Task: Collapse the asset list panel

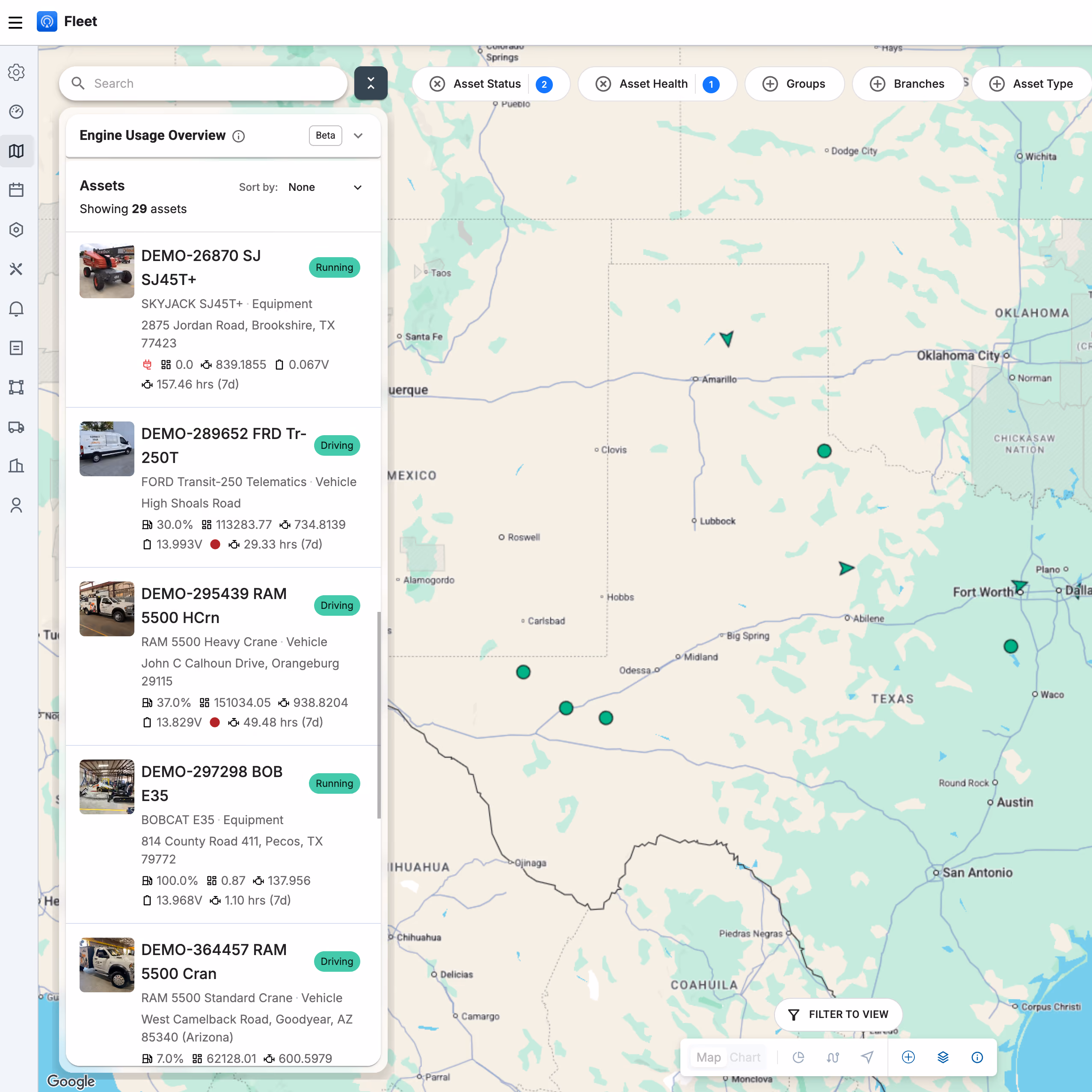Action: click(x=371, y=83)
